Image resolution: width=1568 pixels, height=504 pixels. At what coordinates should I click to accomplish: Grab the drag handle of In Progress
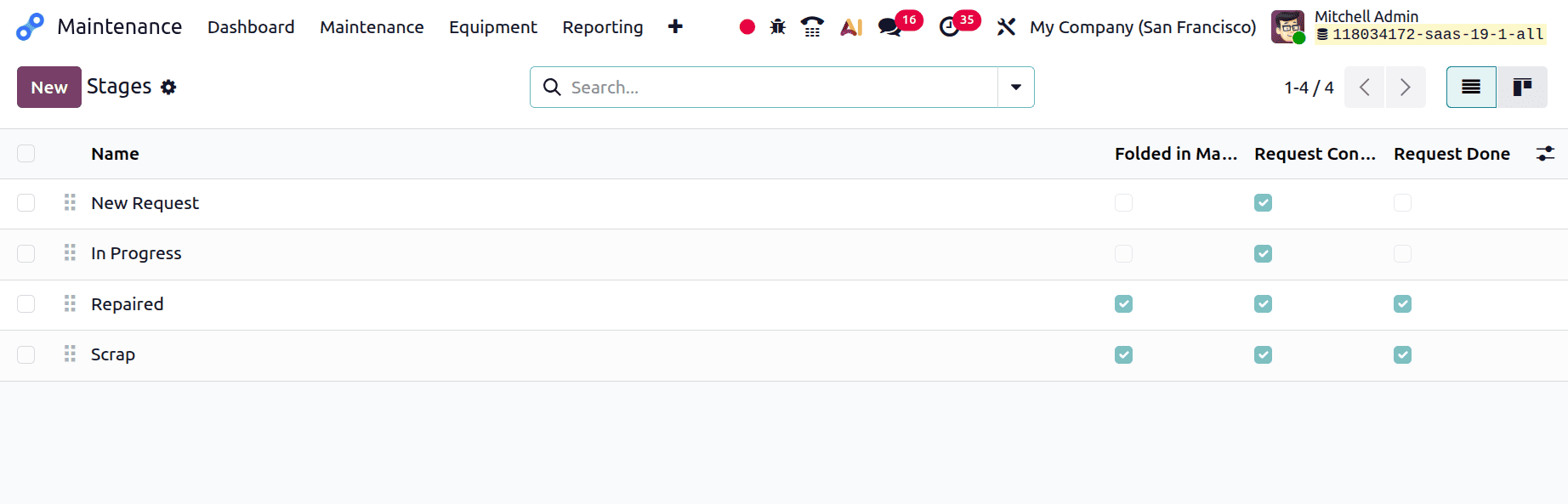tap(70, 252)
